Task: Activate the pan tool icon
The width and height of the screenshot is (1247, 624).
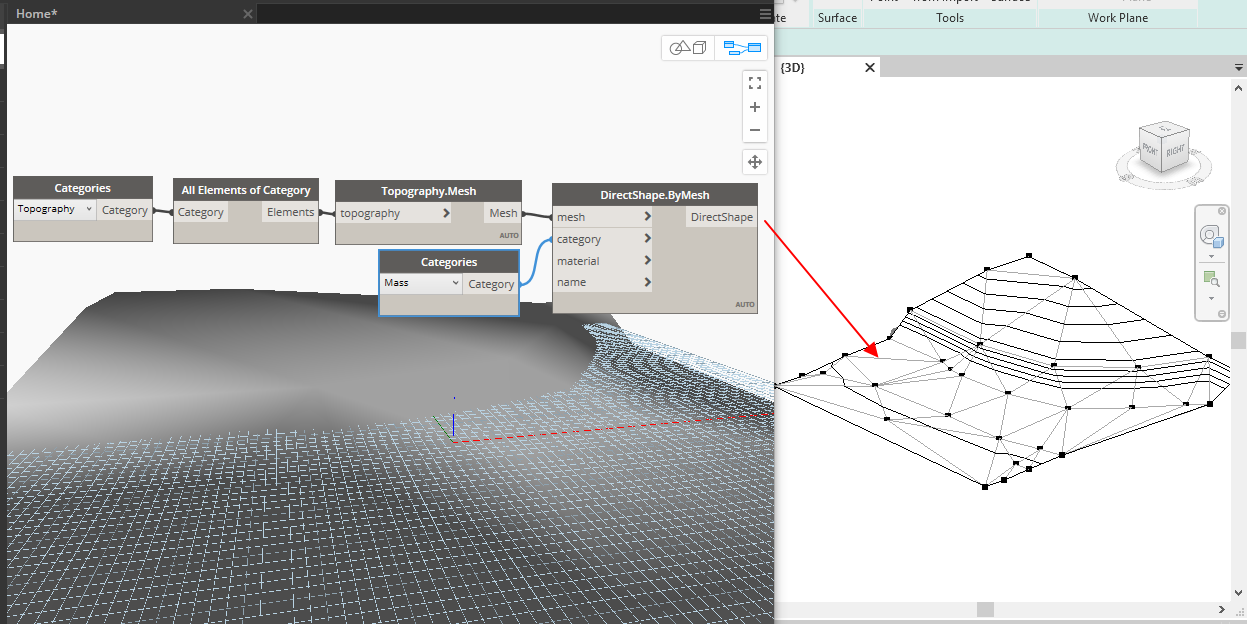Action: pos(755,161)
